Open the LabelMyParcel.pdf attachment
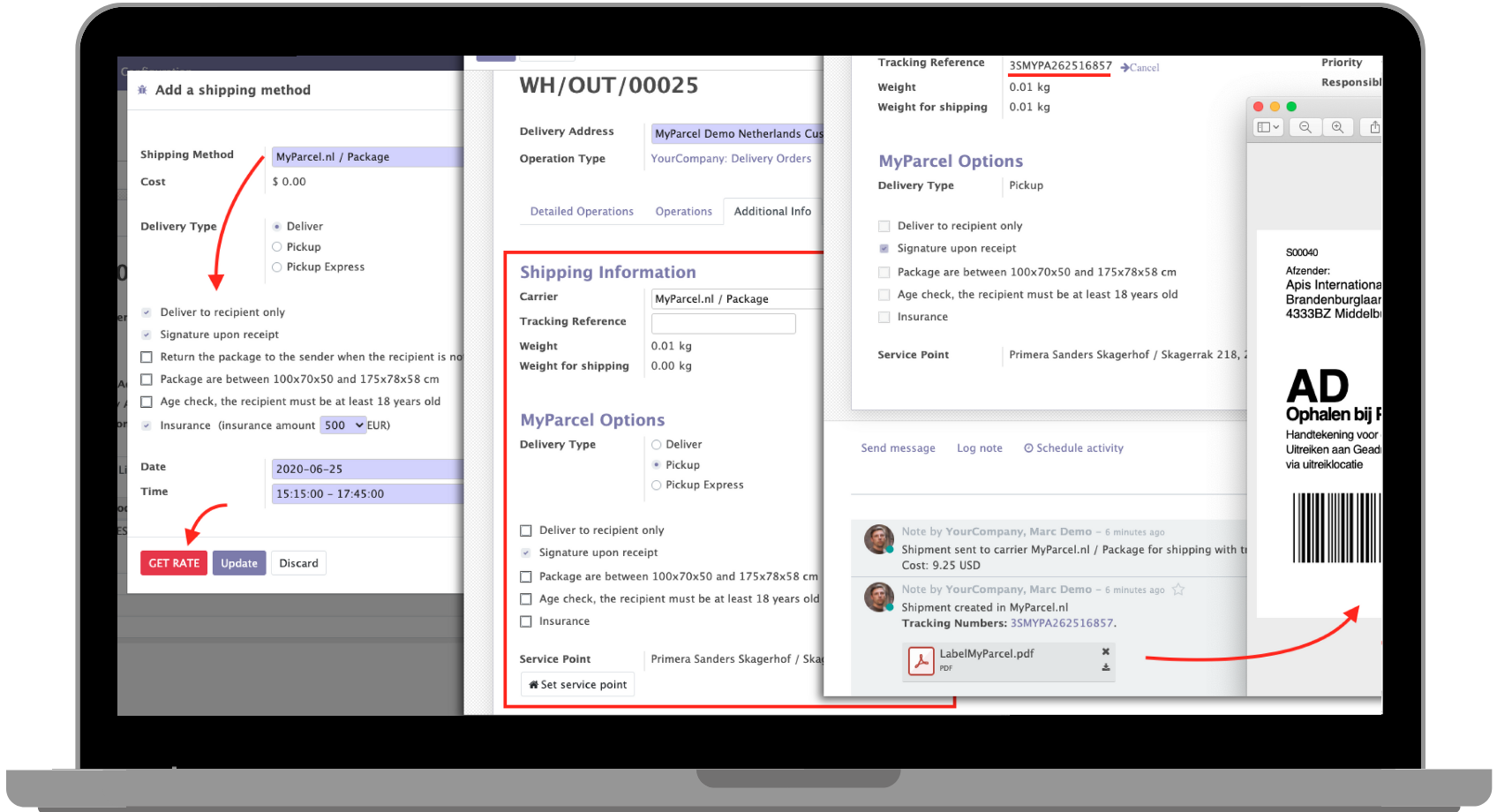The image size is (1497, 812). tap(987, 654)
